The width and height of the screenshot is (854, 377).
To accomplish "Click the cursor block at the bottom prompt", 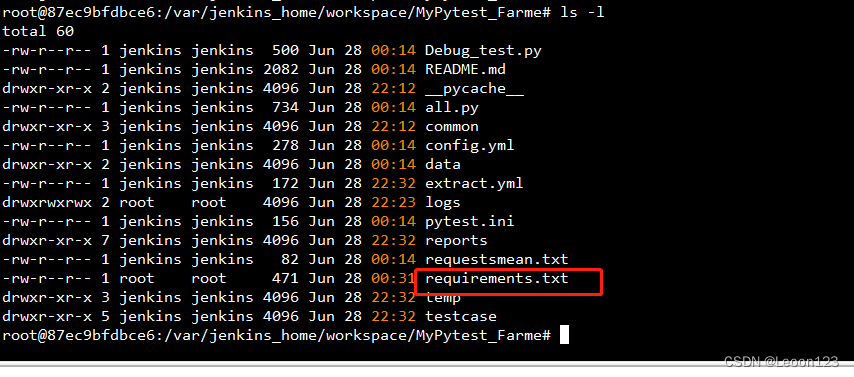I will (x=564, y=335).
